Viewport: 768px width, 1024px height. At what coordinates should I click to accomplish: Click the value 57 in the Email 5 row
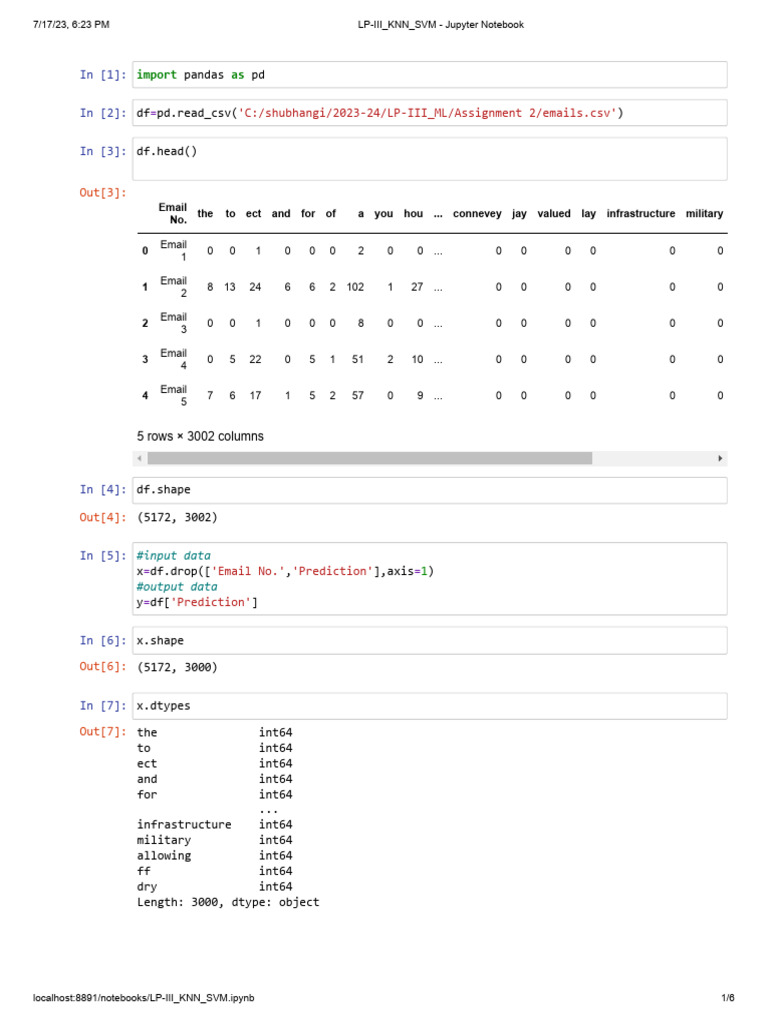(x=357, y=395)
